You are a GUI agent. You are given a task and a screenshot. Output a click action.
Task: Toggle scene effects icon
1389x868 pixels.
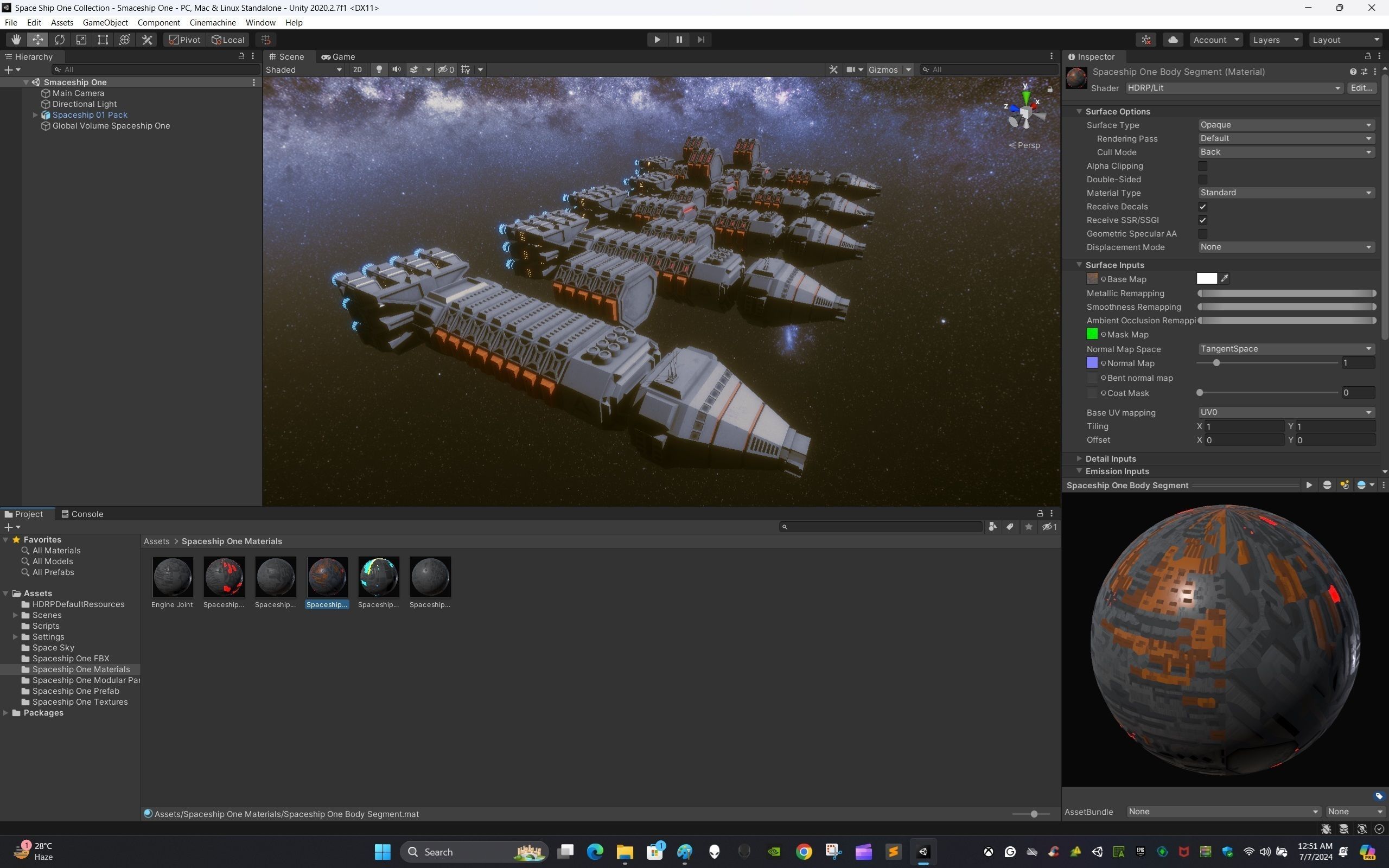[x=414, y=69]
